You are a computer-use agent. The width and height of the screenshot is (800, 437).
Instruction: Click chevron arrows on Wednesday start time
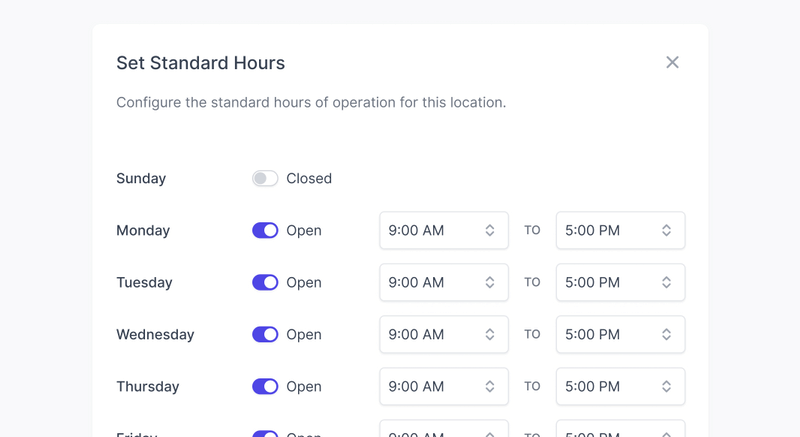coord(490,334)
